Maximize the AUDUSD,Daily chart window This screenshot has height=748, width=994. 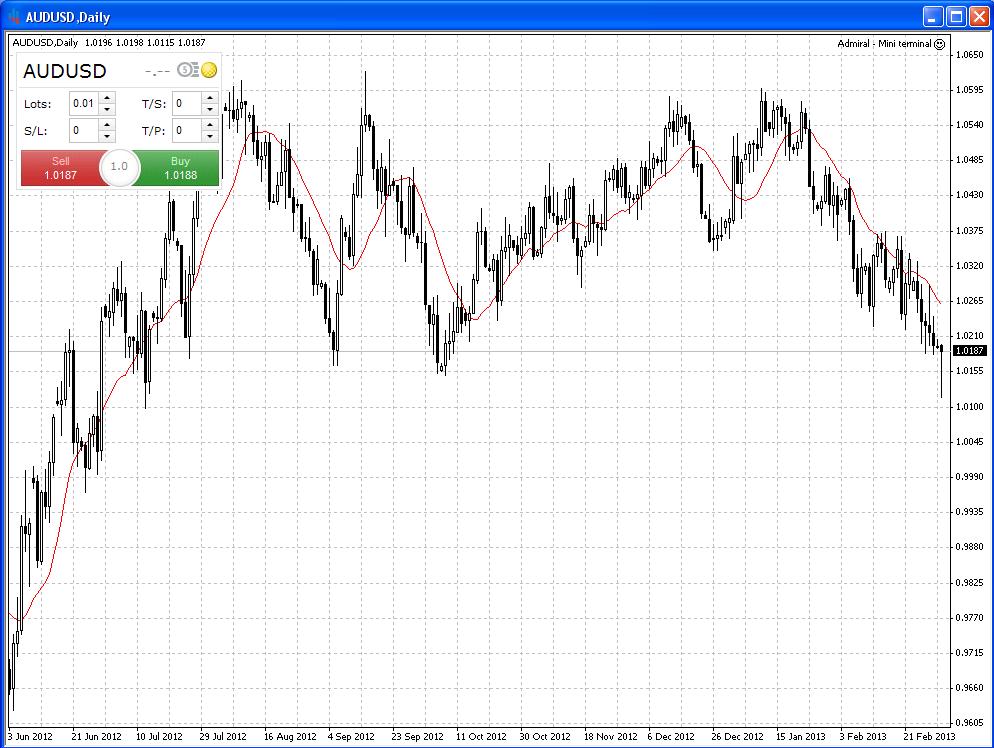(956, 16)
